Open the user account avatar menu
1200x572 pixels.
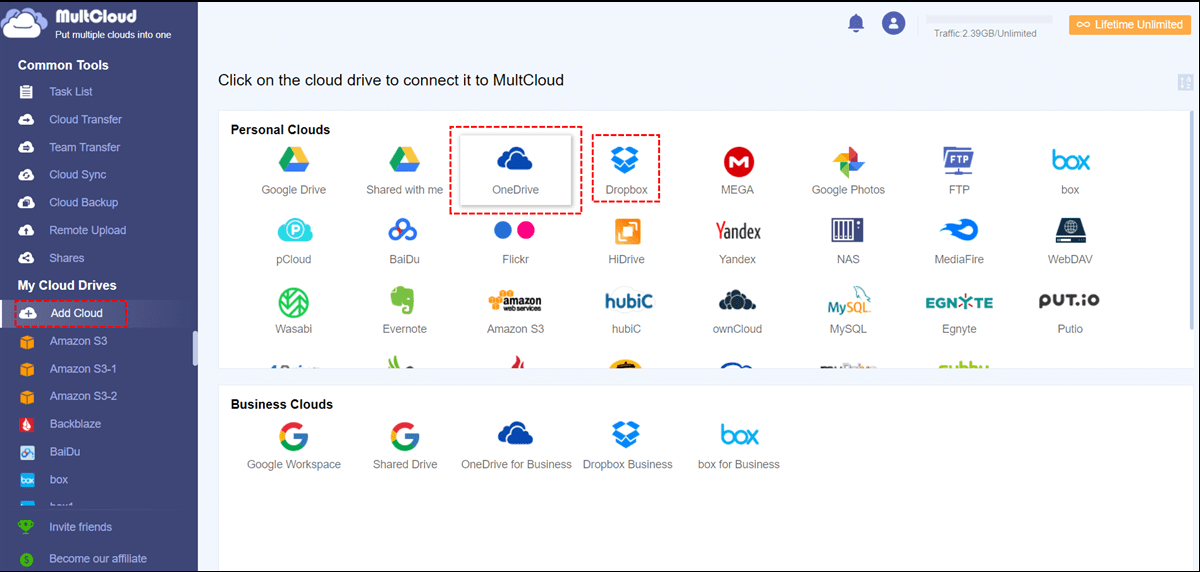pos(893,24)
